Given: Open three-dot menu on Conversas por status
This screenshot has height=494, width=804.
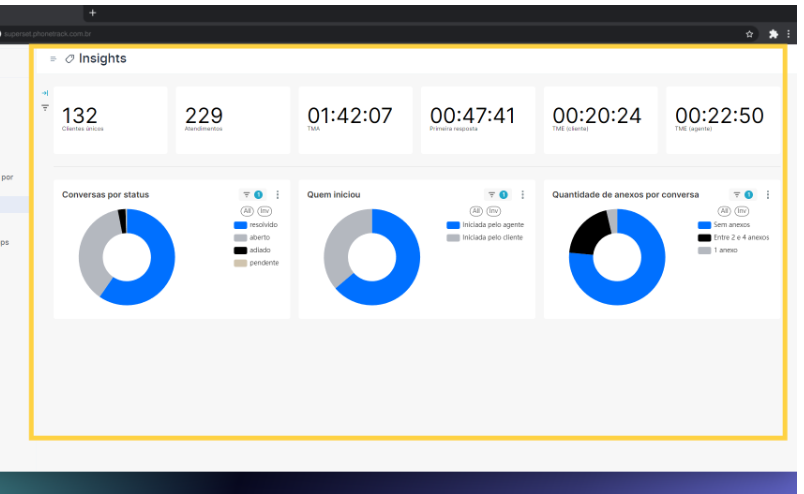Looking at the screenshot, I should (x=277, y=195).
